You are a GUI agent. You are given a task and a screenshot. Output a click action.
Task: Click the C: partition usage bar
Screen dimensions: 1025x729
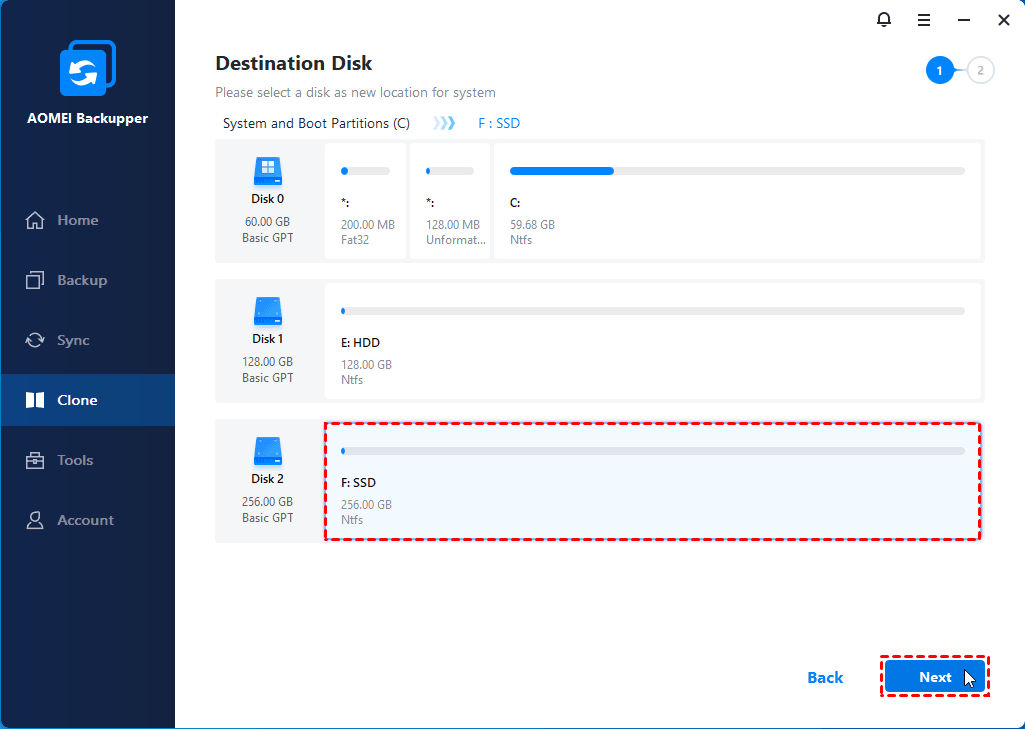(737, 171)
